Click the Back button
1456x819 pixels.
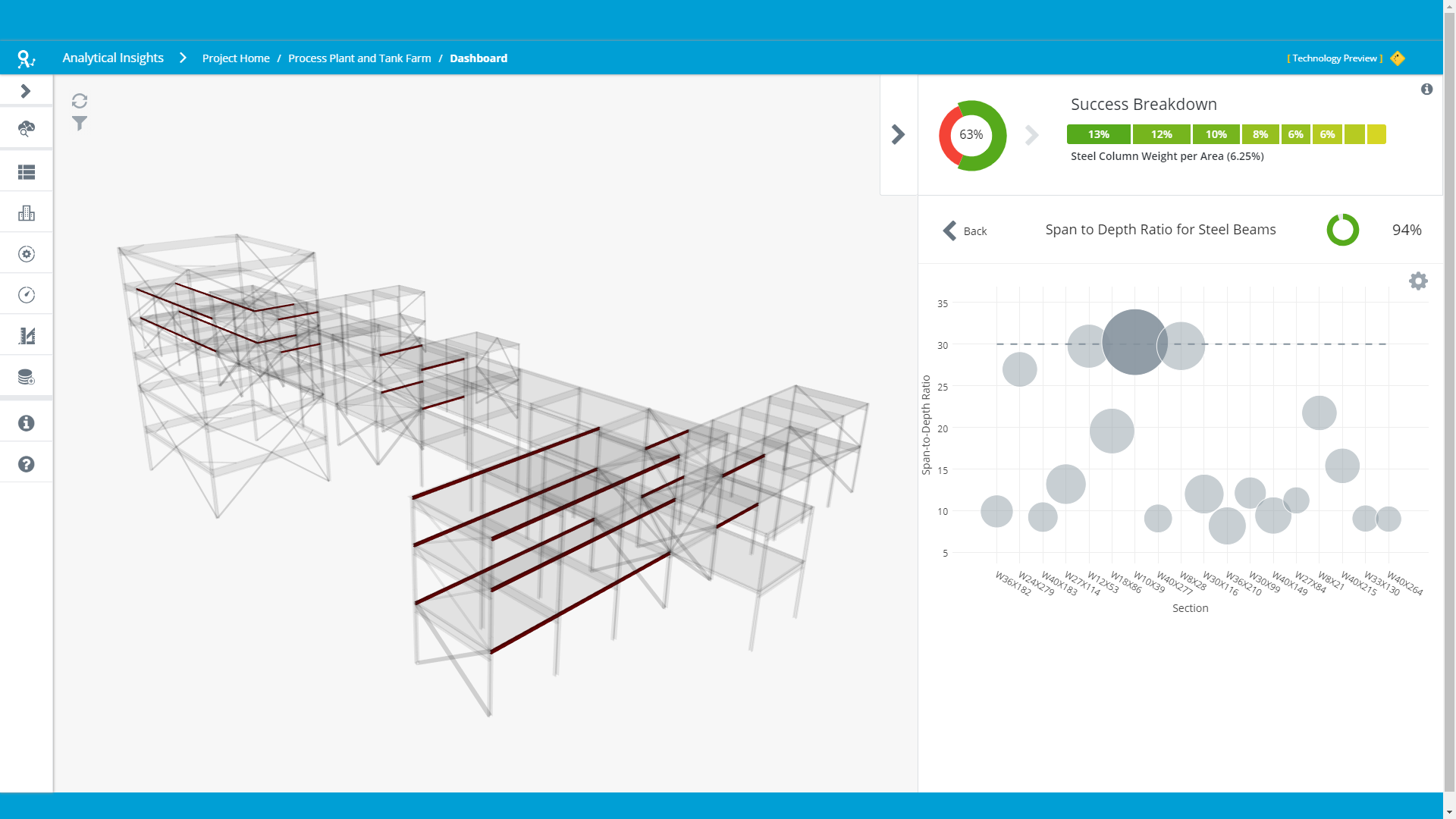965,231
